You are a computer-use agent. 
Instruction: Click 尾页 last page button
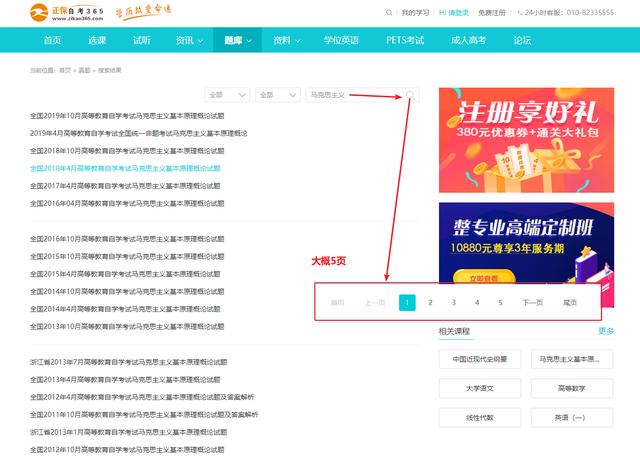pos(570,302)
